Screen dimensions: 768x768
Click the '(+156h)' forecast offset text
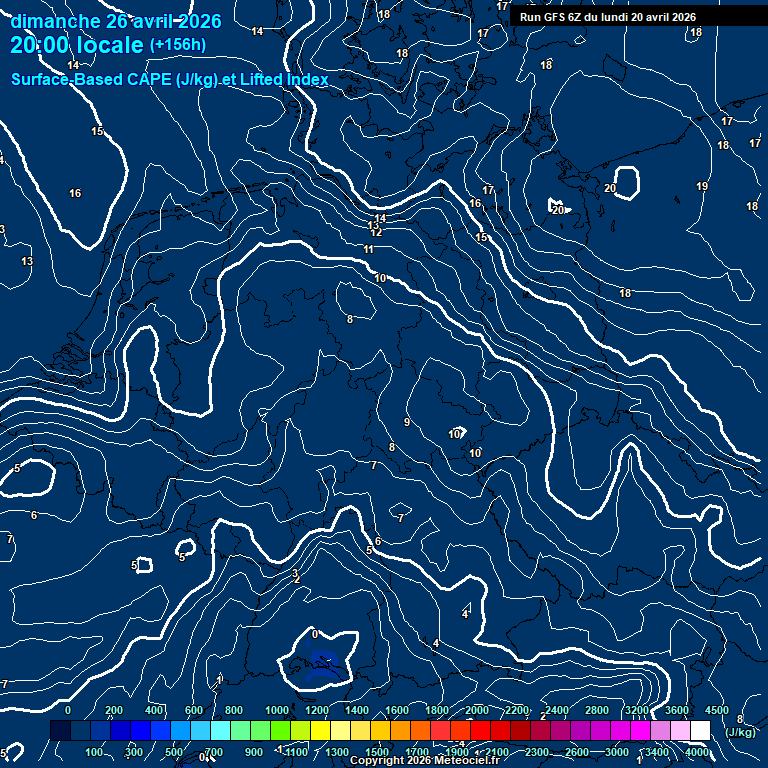[x=178, y=45]
